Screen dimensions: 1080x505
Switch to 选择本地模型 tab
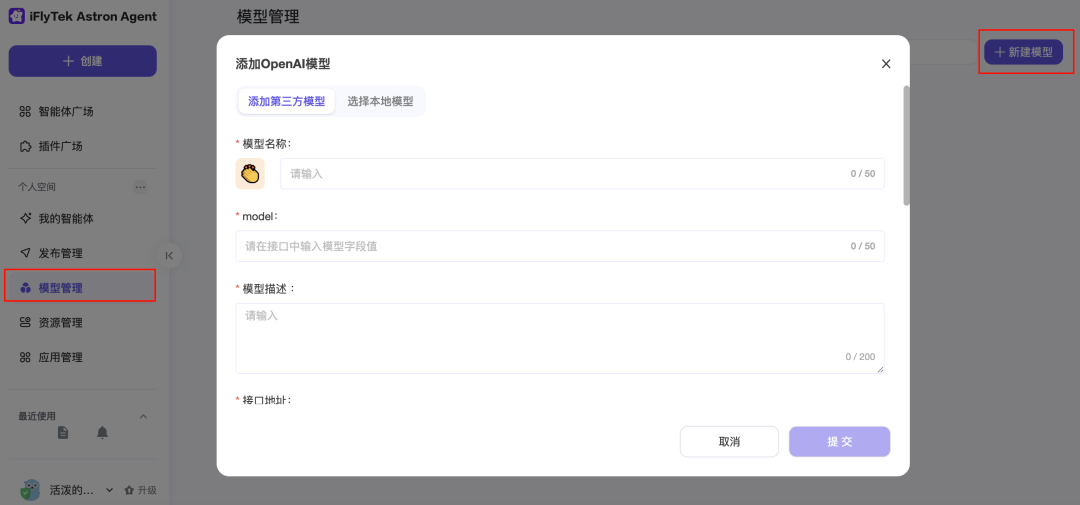[x=380, y=101]
